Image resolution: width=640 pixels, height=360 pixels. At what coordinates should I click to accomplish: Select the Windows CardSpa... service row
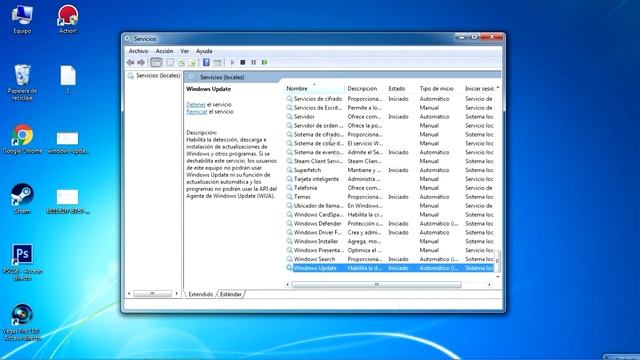coord(390,214)
